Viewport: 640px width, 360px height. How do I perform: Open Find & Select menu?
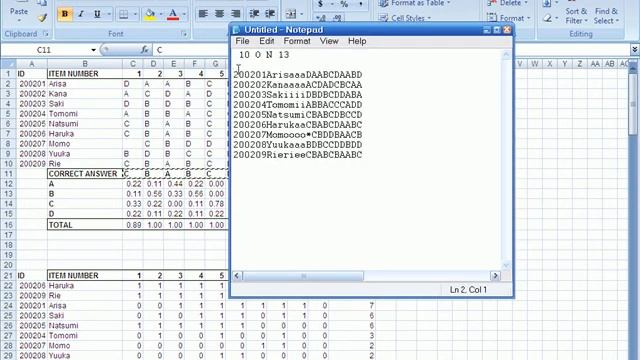pos(606,16)
